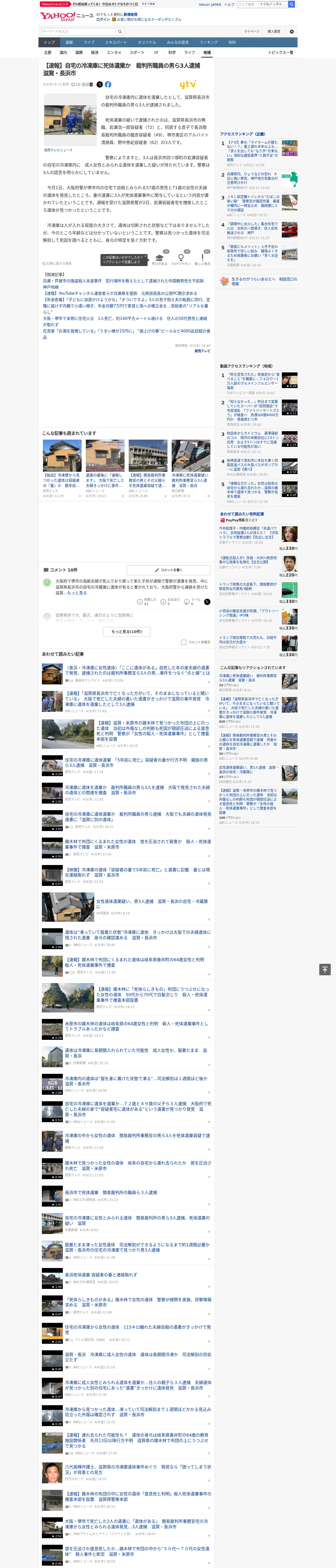Screen dimensions: 336x1568
Task: Toggle the コメント非表示 checkbox
Action: tap(183, 642)
